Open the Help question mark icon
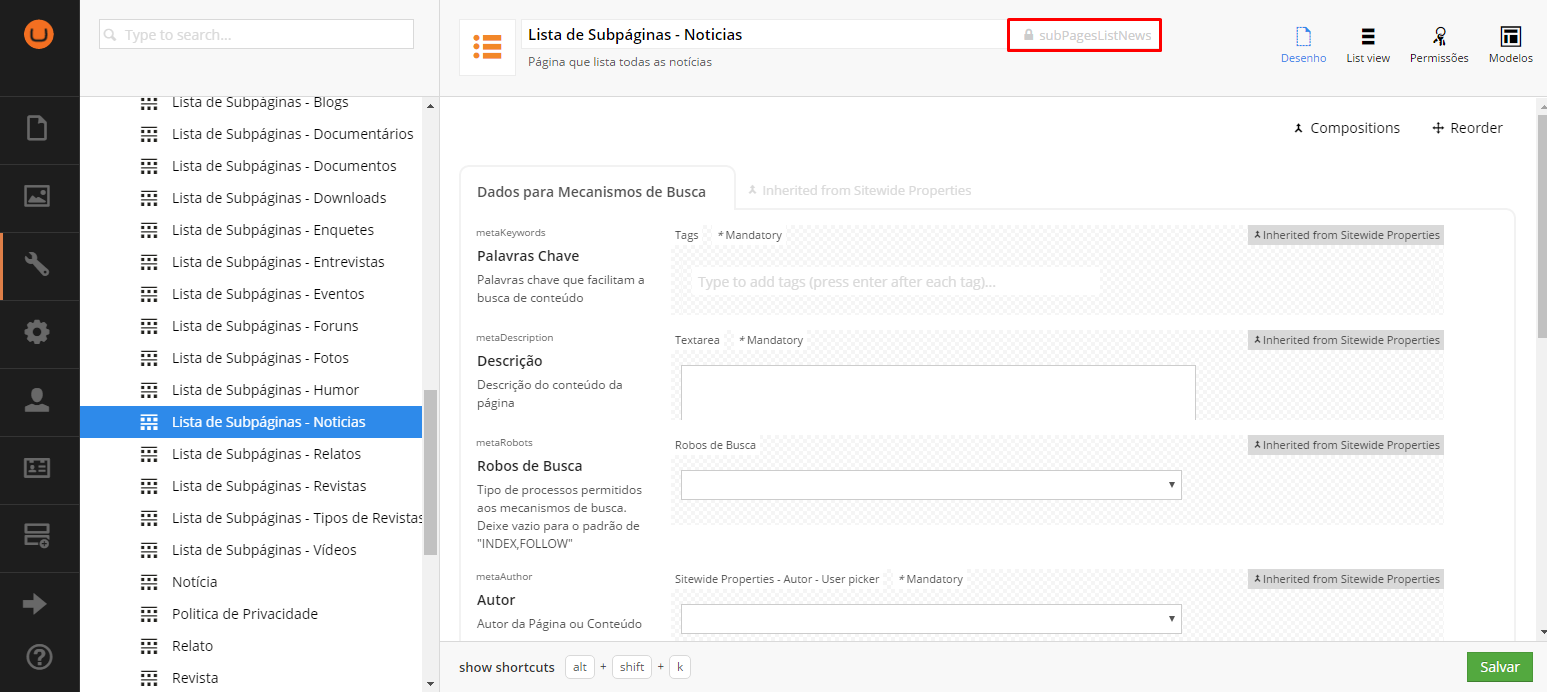The height and width of the screenshot is (692, 1547). (x=39, y=657)
